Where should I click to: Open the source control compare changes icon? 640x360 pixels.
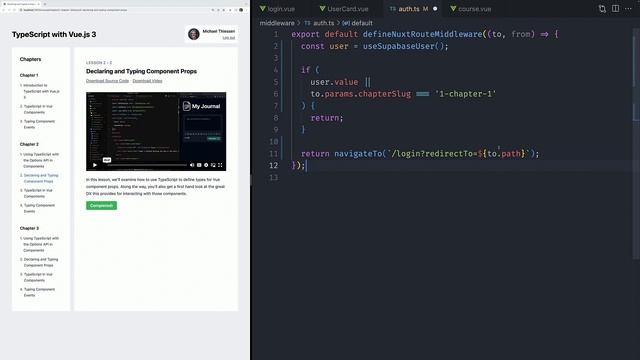pos(602,9)
